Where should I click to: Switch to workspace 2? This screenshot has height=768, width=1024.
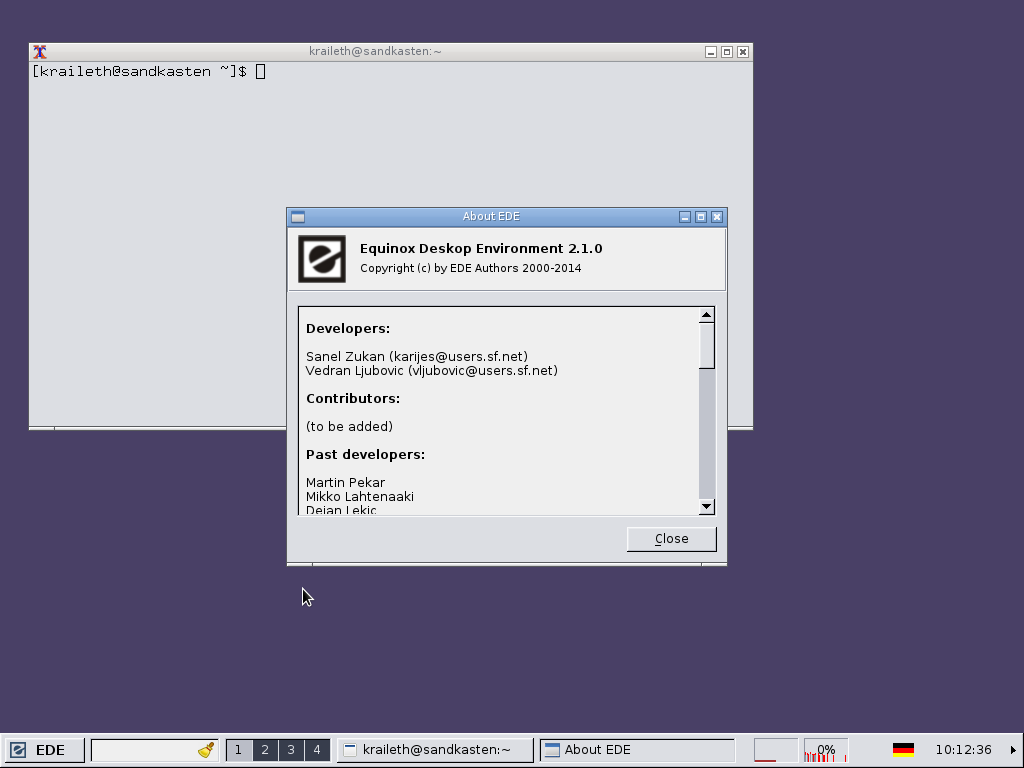tap(265, 749)
